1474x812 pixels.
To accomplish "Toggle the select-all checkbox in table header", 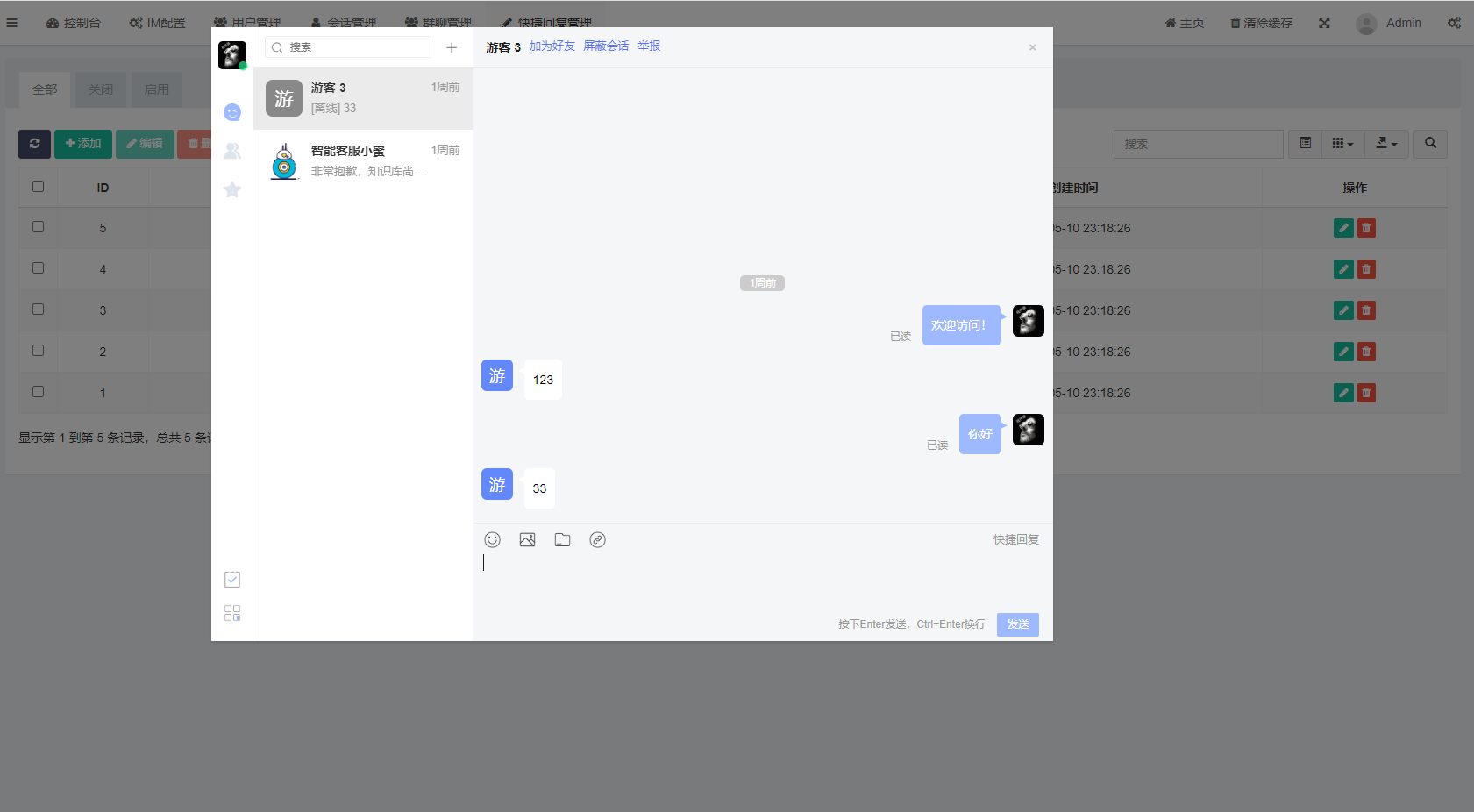I will (38, 187).
